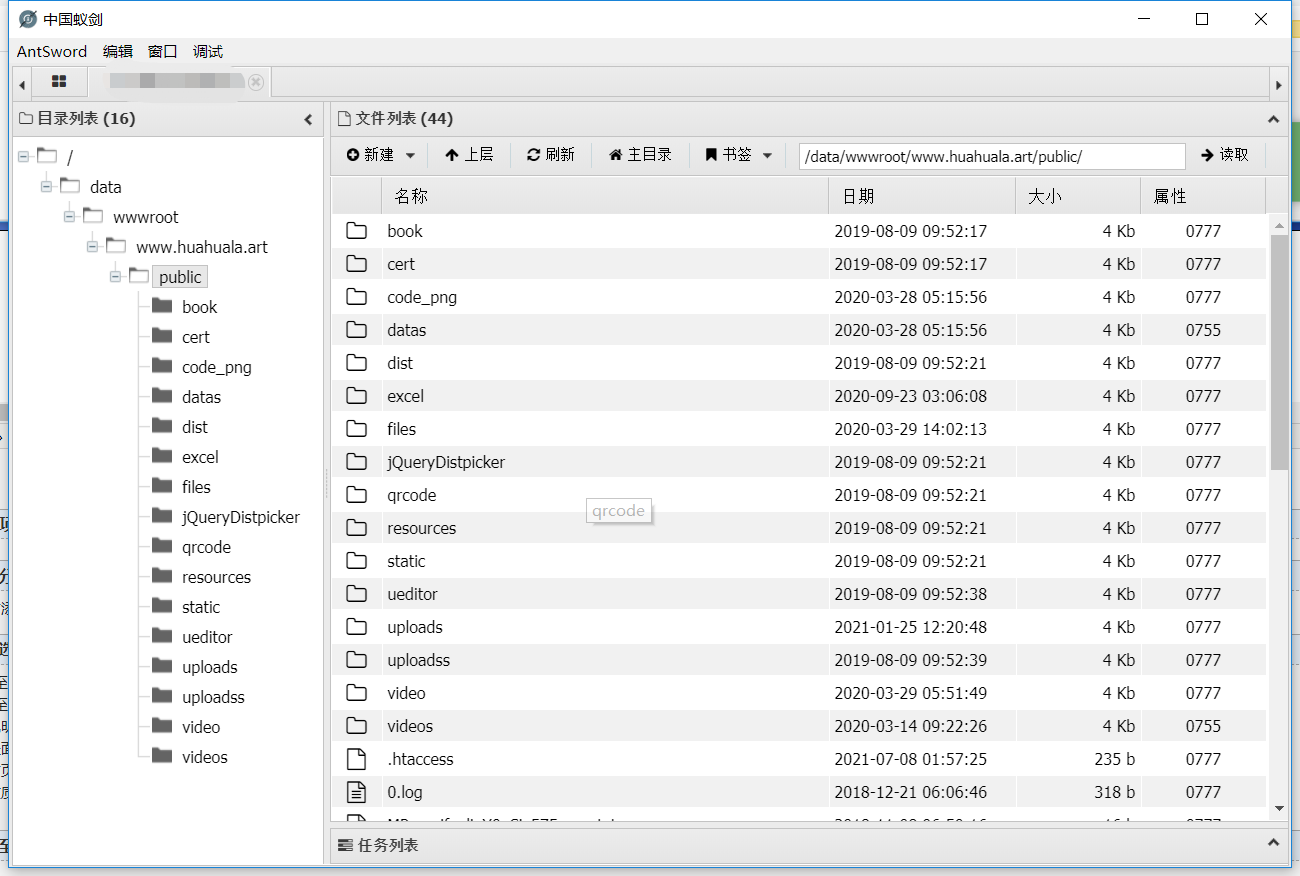Expand the task list panel
This screenshot has height=876, width=1300.
[x=1273, y=844]
